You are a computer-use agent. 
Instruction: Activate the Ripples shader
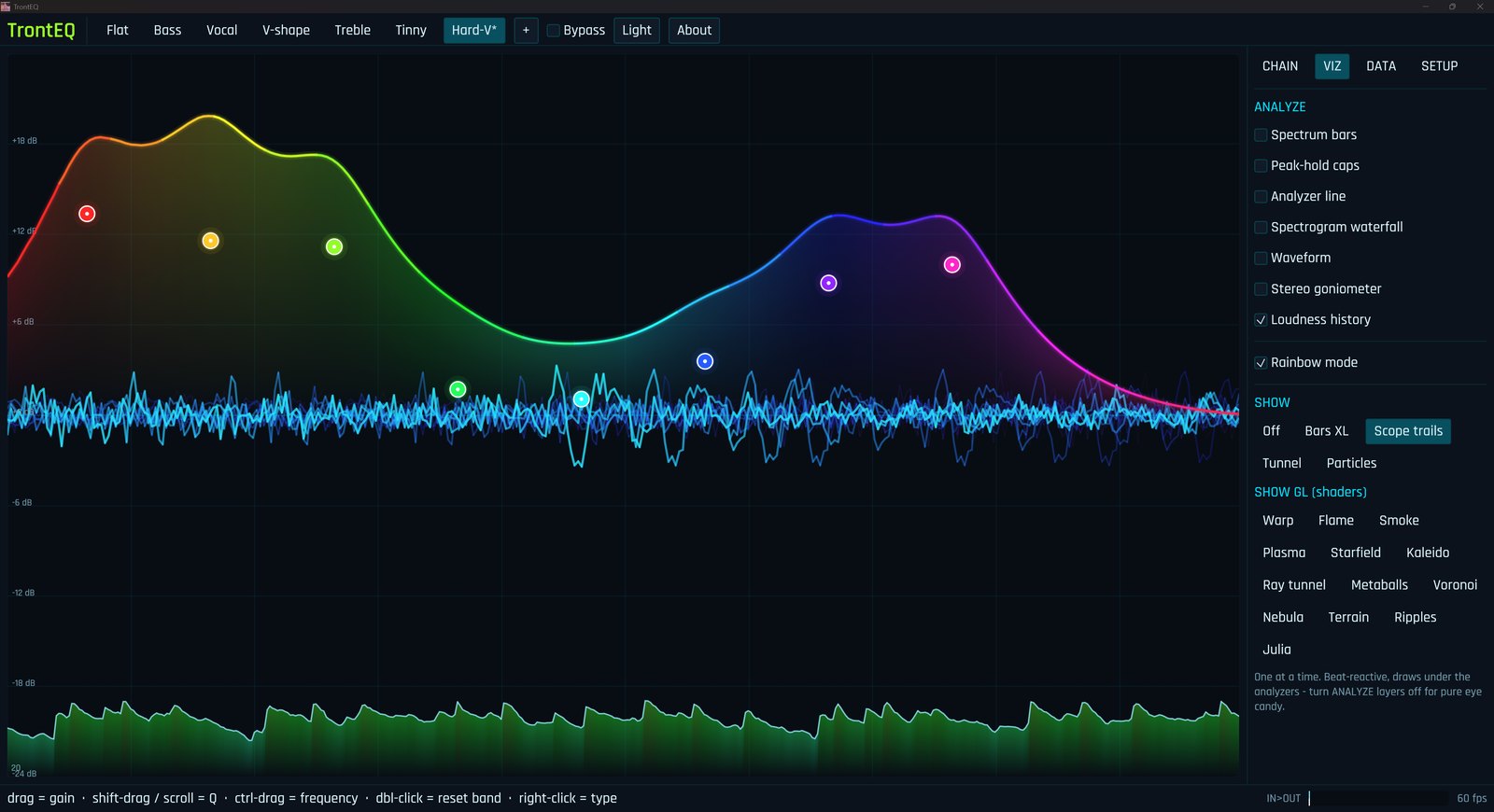click(1416, 618)
